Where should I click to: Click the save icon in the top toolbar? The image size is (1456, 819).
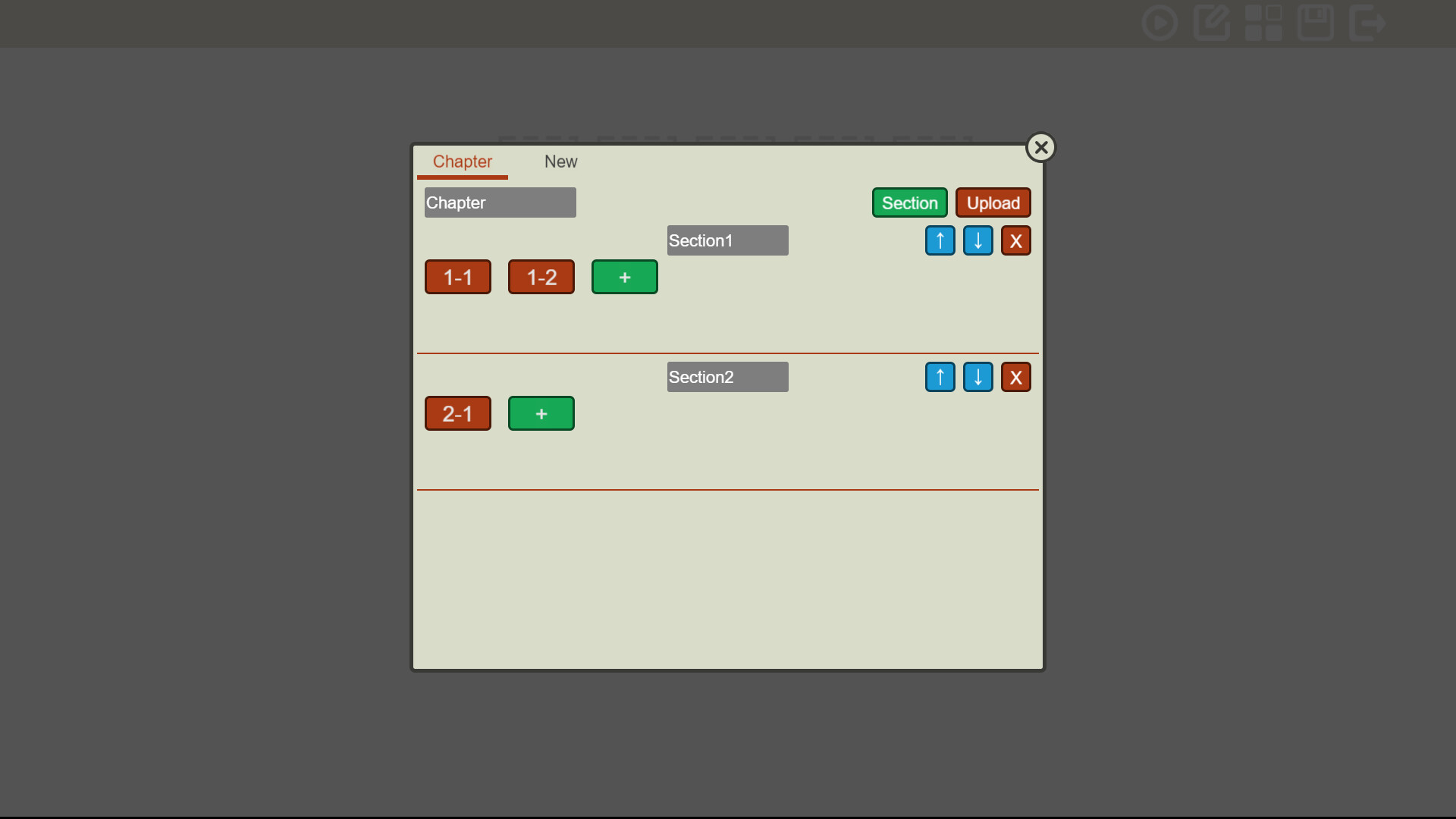coord(1316,24)
